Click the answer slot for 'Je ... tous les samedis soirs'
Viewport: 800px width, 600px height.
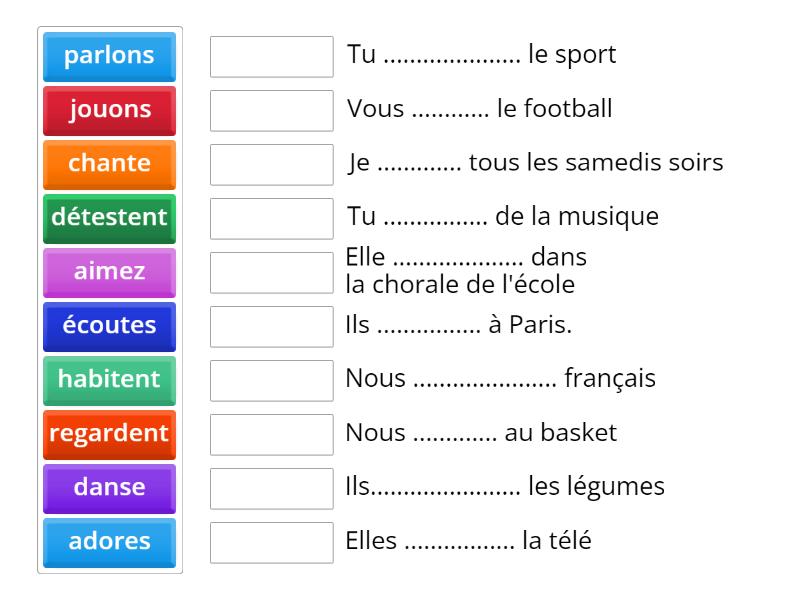pos(271,165)
